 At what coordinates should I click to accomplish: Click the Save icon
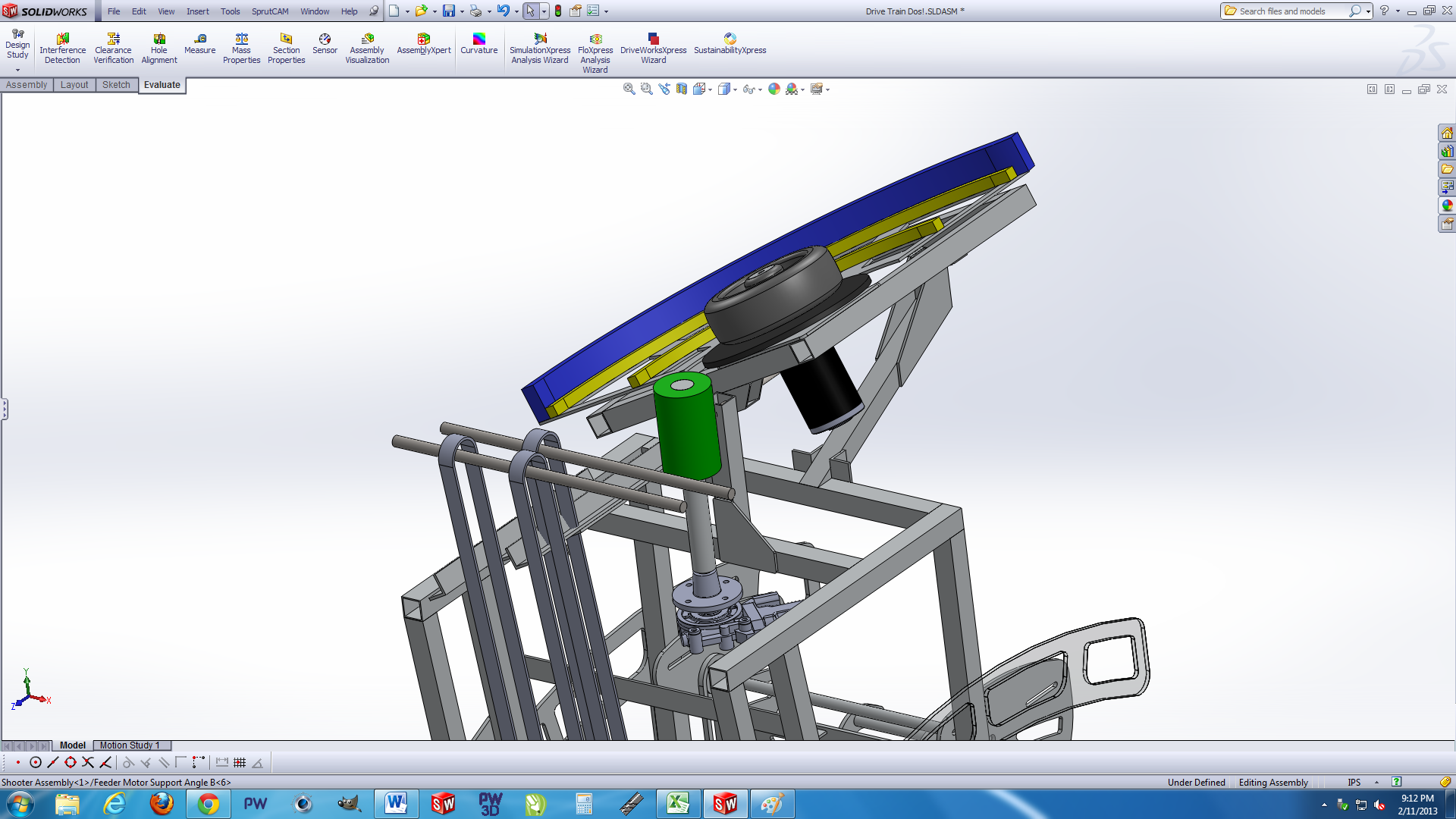(449, 11)
